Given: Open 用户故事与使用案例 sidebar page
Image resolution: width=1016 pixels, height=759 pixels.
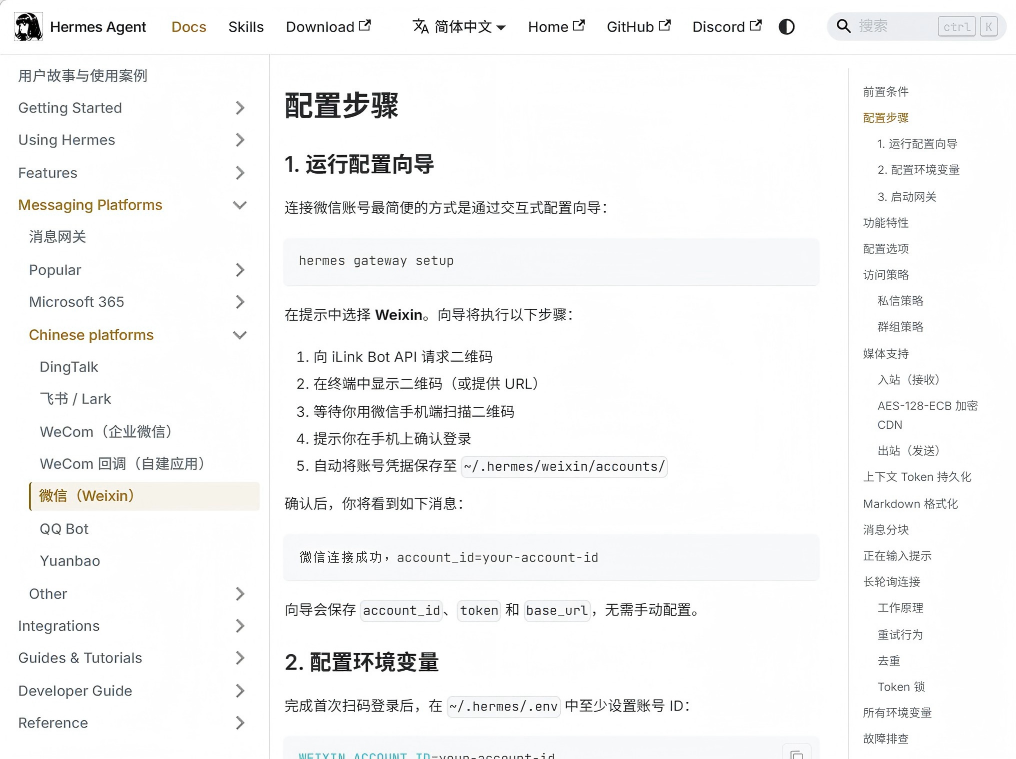Looking at the screenshot, I should [x=82, y=76].
